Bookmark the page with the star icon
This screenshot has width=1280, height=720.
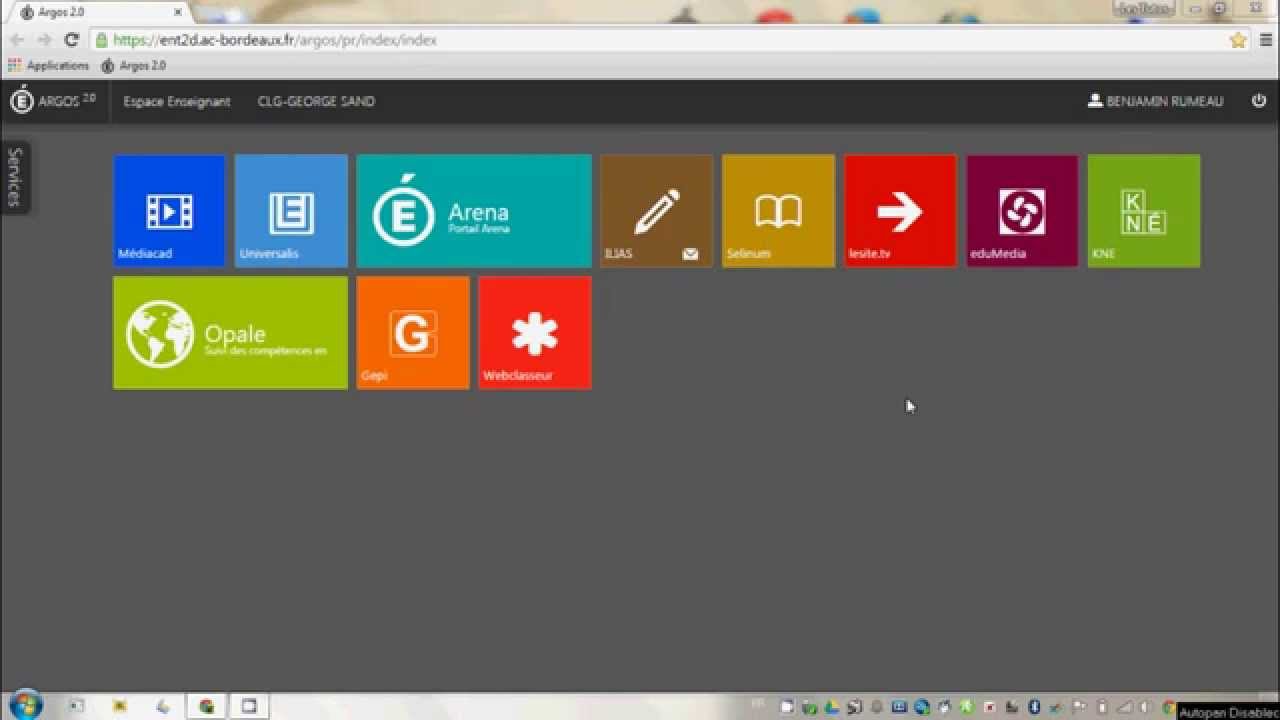[x=1238, y=40]
